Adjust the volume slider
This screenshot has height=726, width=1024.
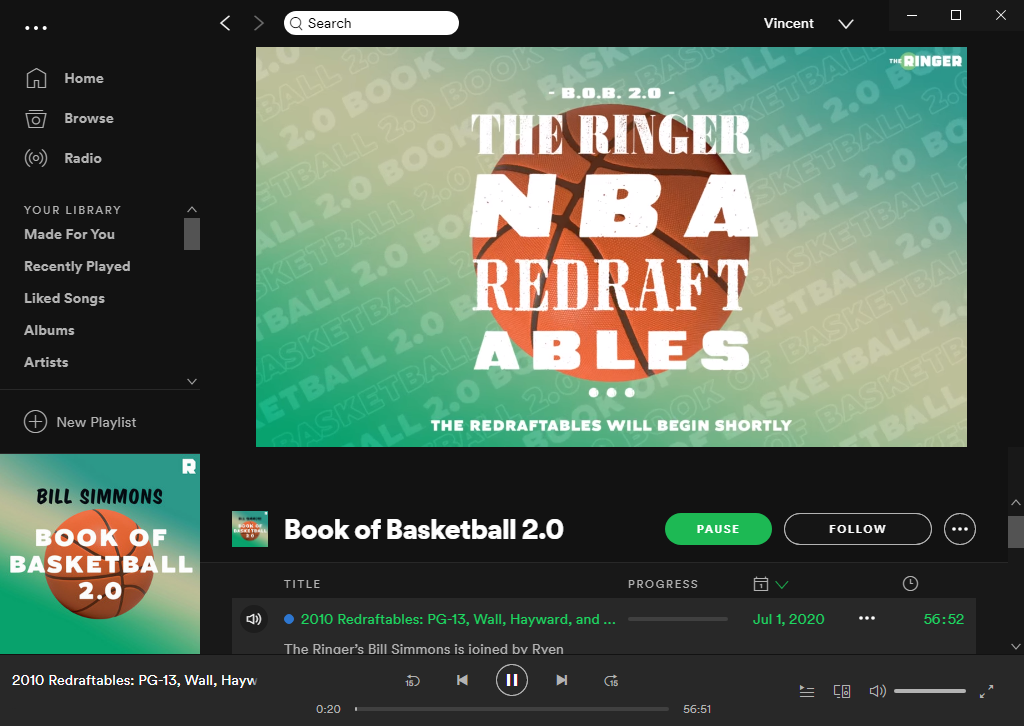[930, 691]
